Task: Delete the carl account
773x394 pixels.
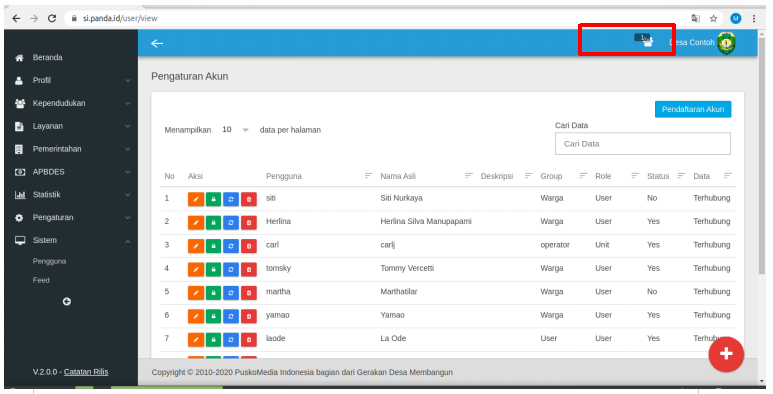Action: click(249, 246)
